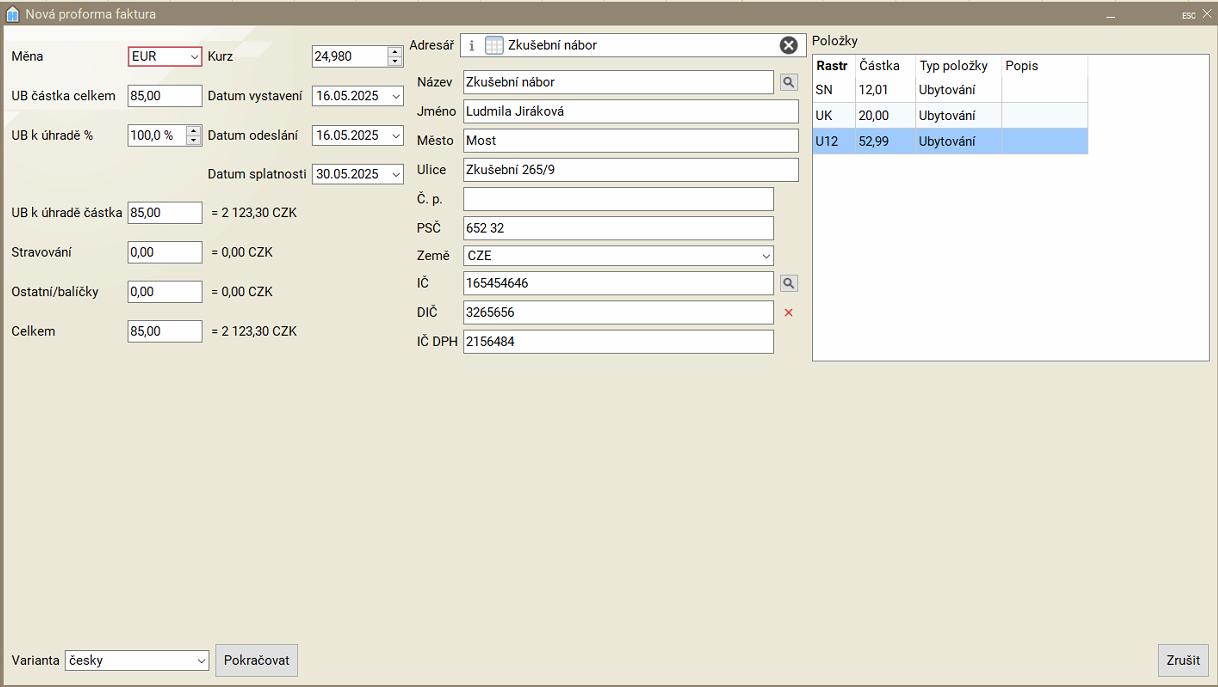This screenshot has width=1218, height=687.
Task: Open the Datum splatnosti date dropdown
Action: 396,174
